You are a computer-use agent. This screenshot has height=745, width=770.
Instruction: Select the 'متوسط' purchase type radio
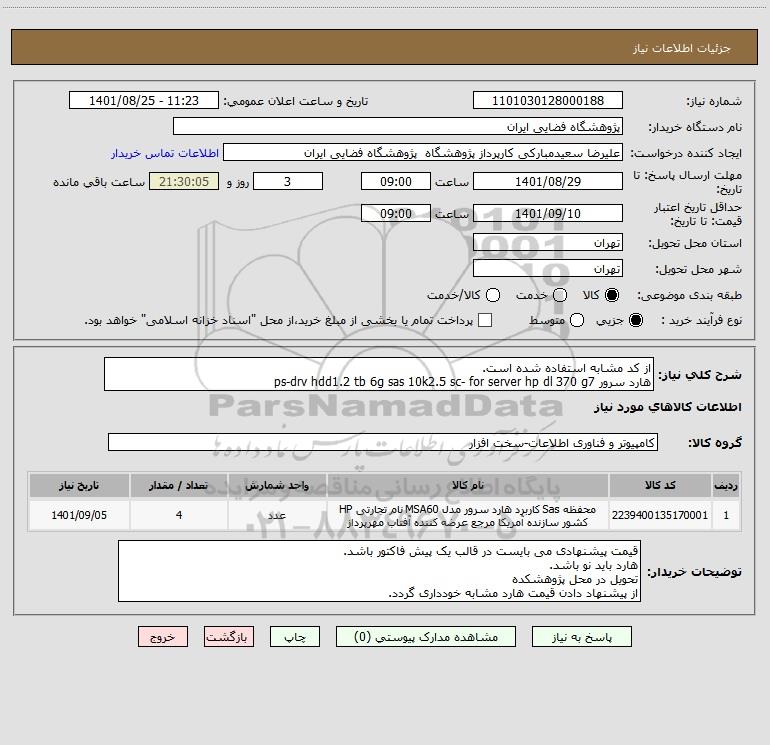click(577, 320)
